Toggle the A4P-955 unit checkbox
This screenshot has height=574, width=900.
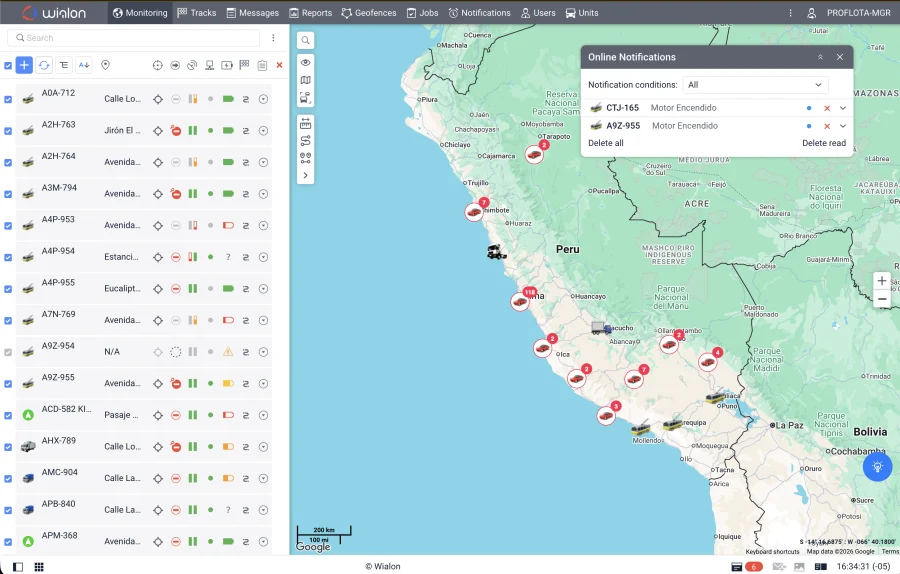[8, 289]
